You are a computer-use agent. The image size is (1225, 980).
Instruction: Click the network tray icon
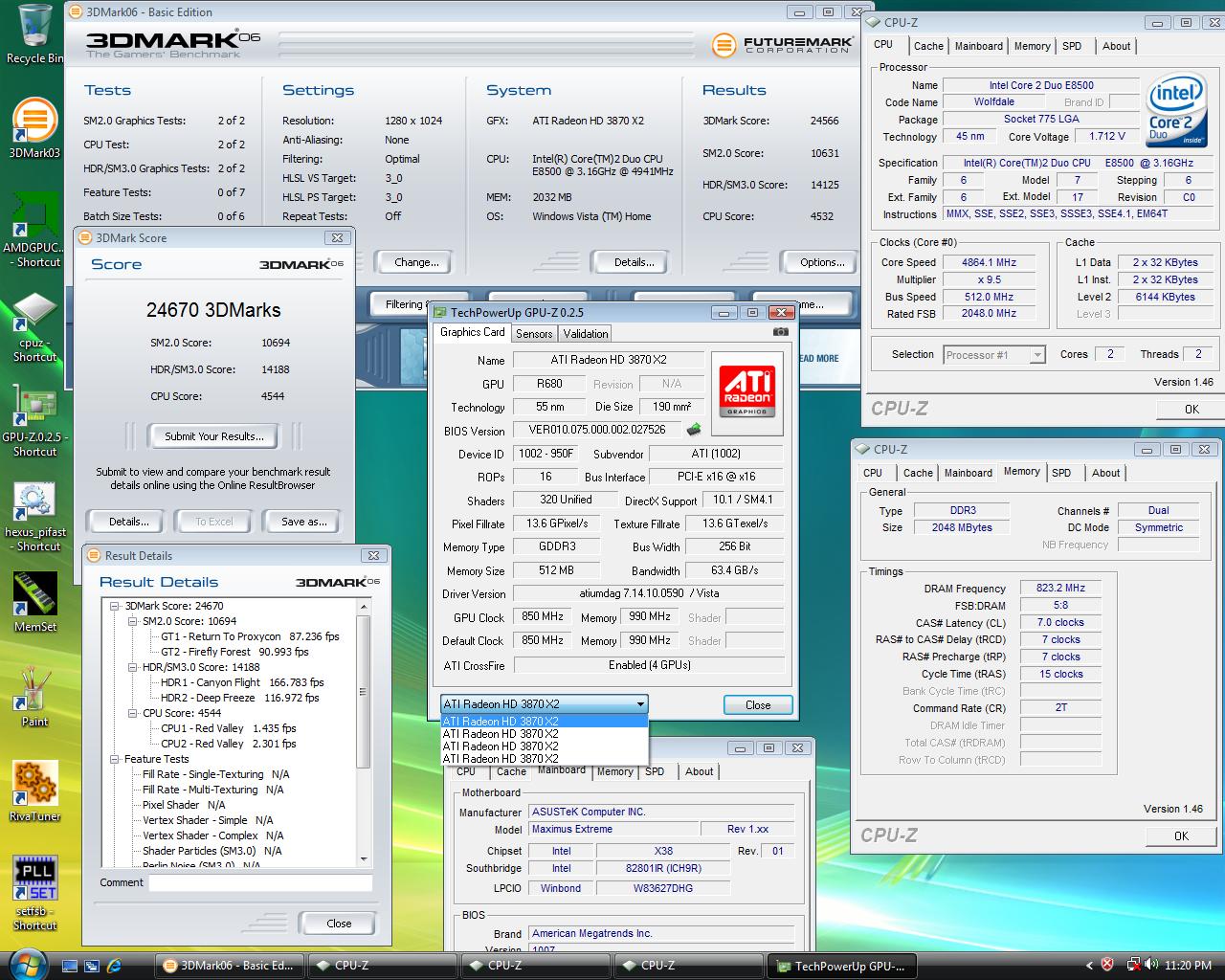1132,966
